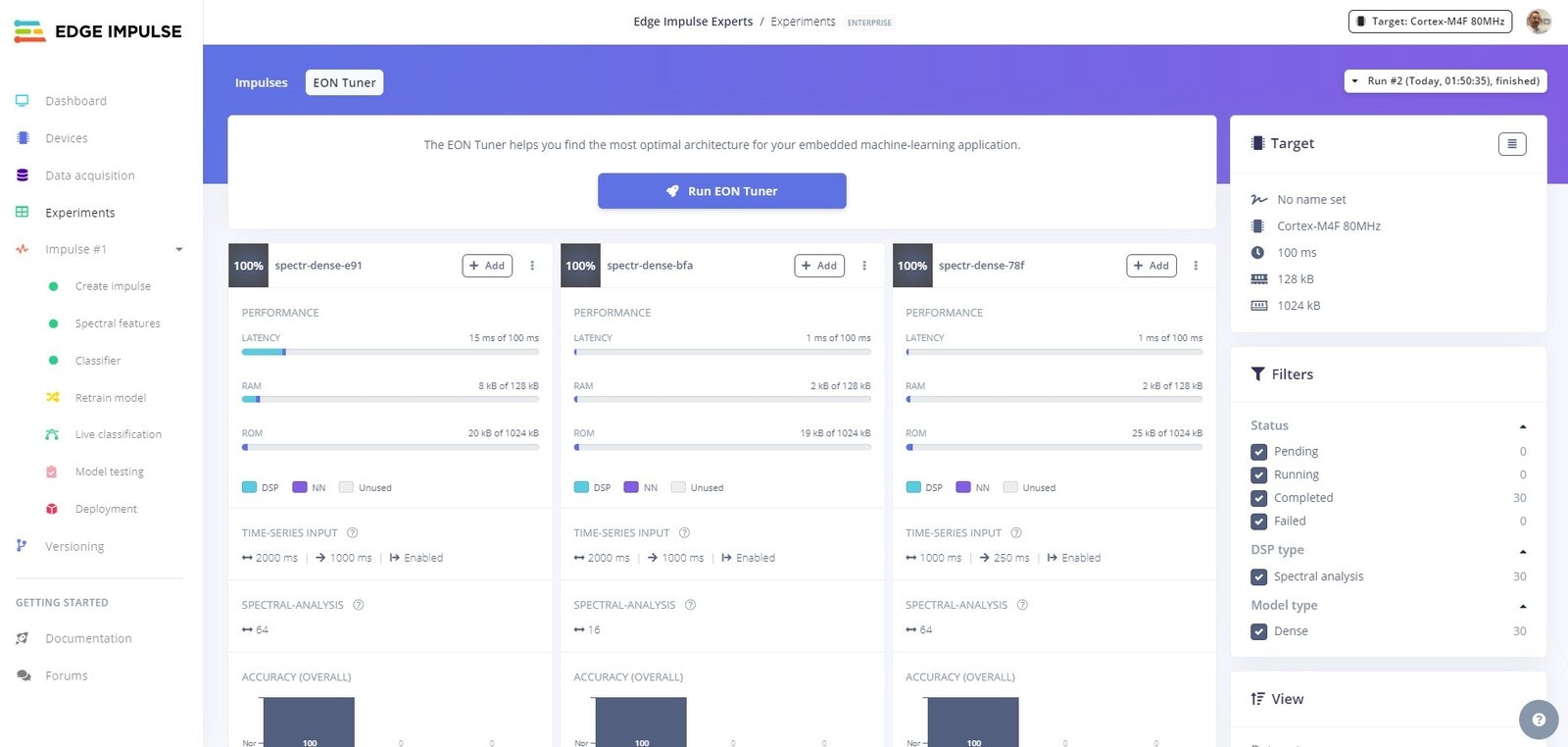The image size is (1568, 747).
Task: Click time-series input help icon for spectr-dense-e91
Action: tap(353, 533)
